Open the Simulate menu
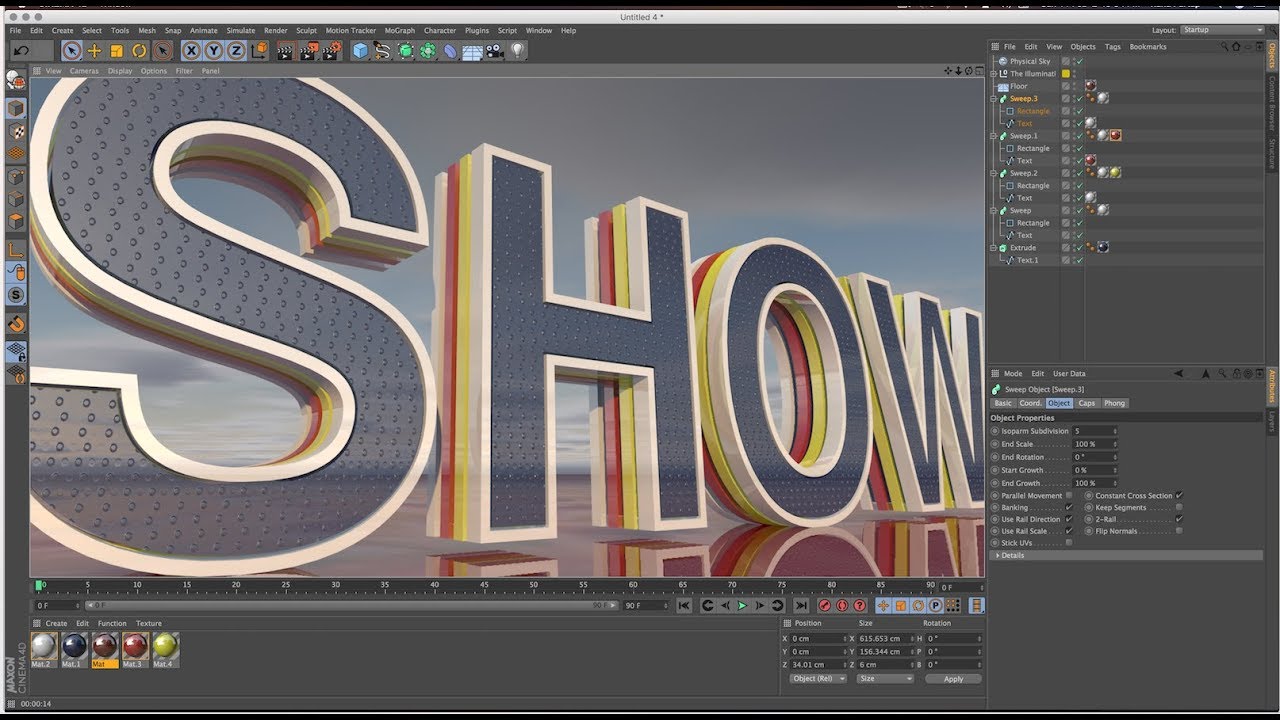 click(241, 31)
